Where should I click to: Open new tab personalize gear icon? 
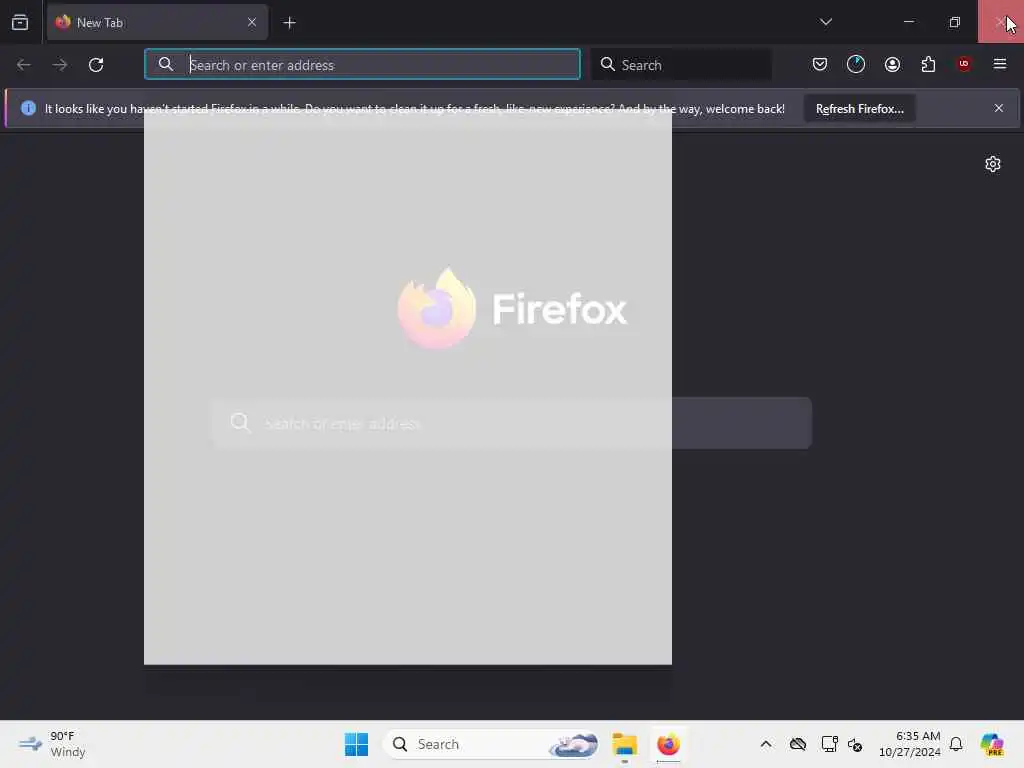coord(993,164)
